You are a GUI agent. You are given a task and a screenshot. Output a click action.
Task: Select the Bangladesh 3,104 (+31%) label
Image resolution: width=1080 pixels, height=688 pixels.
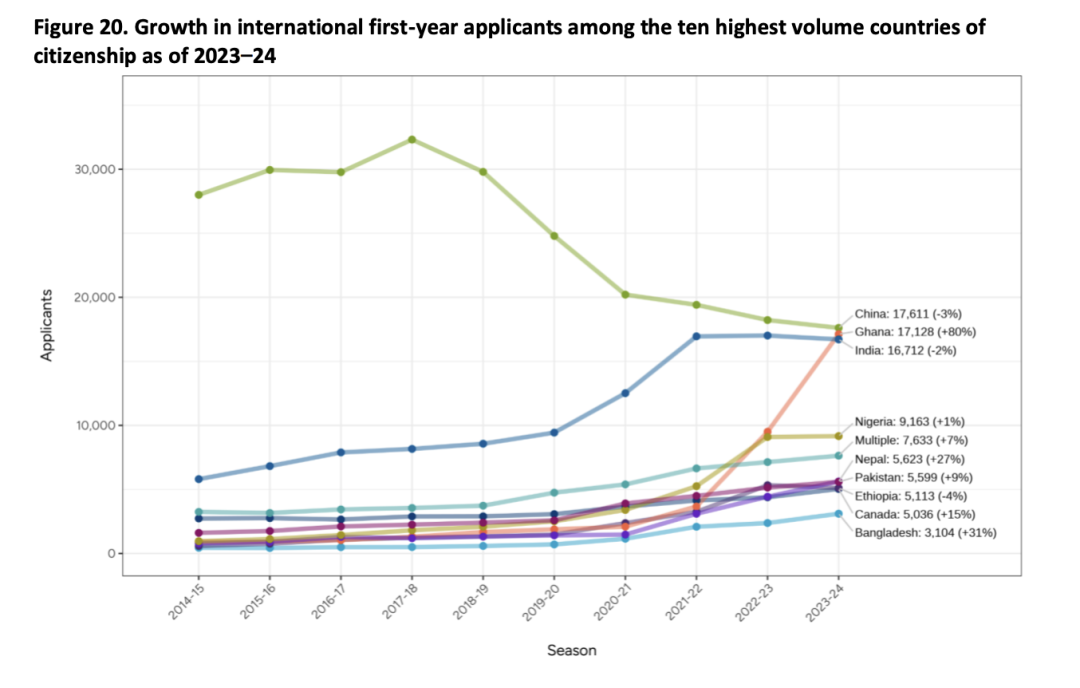926,532
